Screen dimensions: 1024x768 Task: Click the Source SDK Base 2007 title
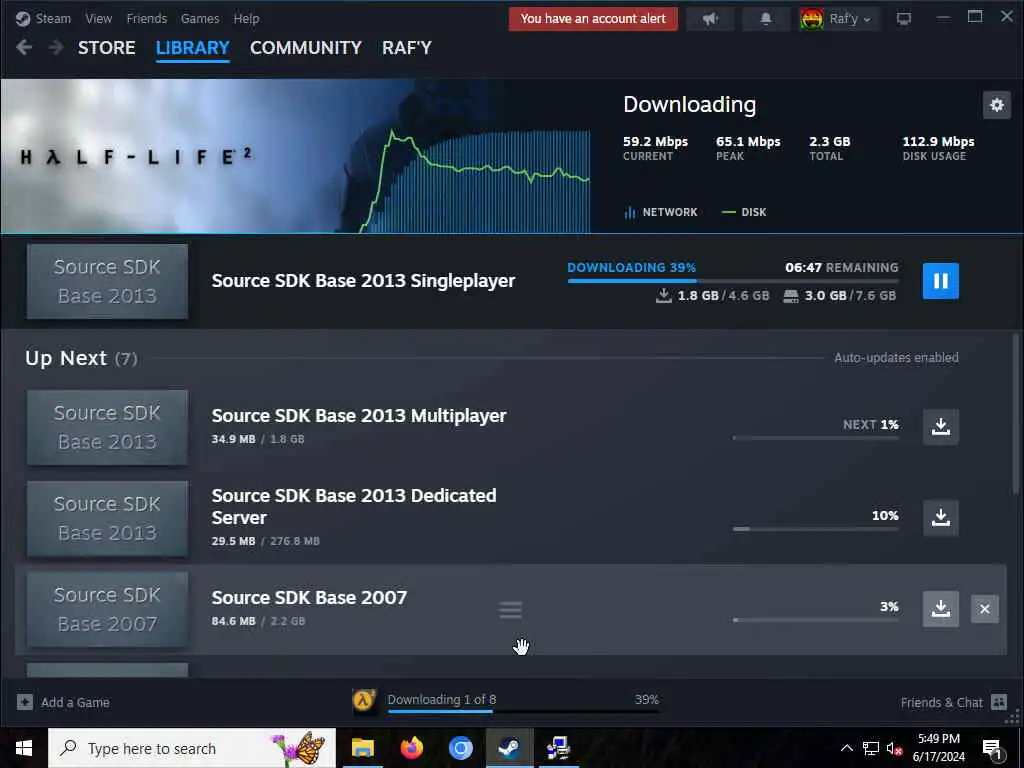pyautogui.click(x=309, y=598)
